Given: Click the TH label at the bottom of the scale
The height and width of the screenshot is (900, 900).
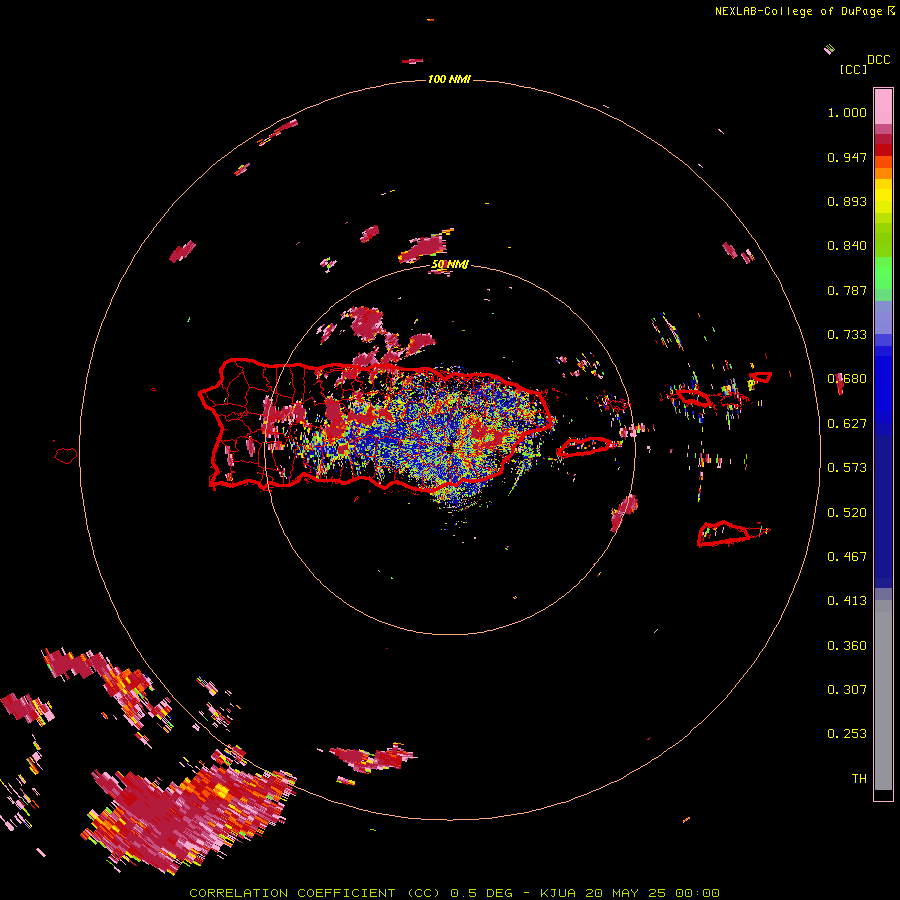Looking at the screenshot, I should tap(859, 779).
